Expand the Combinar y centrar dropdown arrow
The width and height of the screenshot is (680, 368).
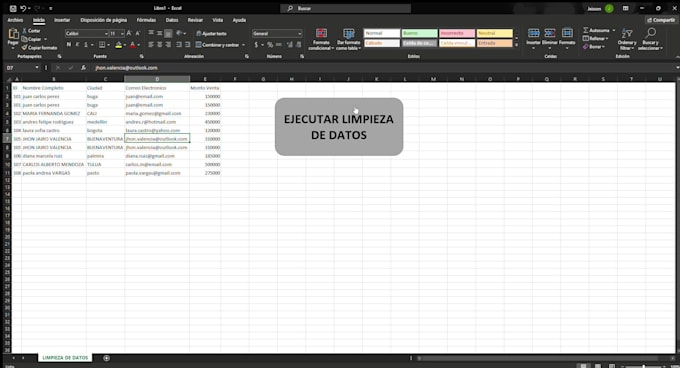click(243, 45)
